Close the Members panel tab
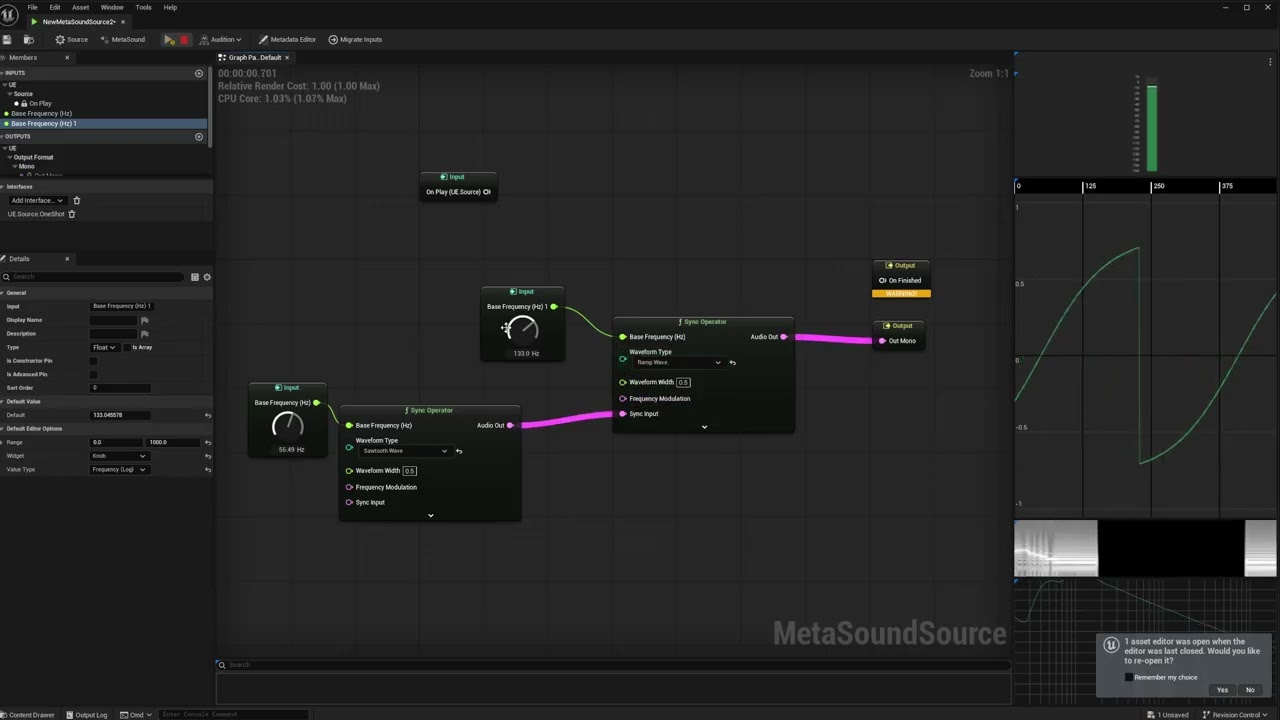The image size is (1280, 720). point(67,57)
